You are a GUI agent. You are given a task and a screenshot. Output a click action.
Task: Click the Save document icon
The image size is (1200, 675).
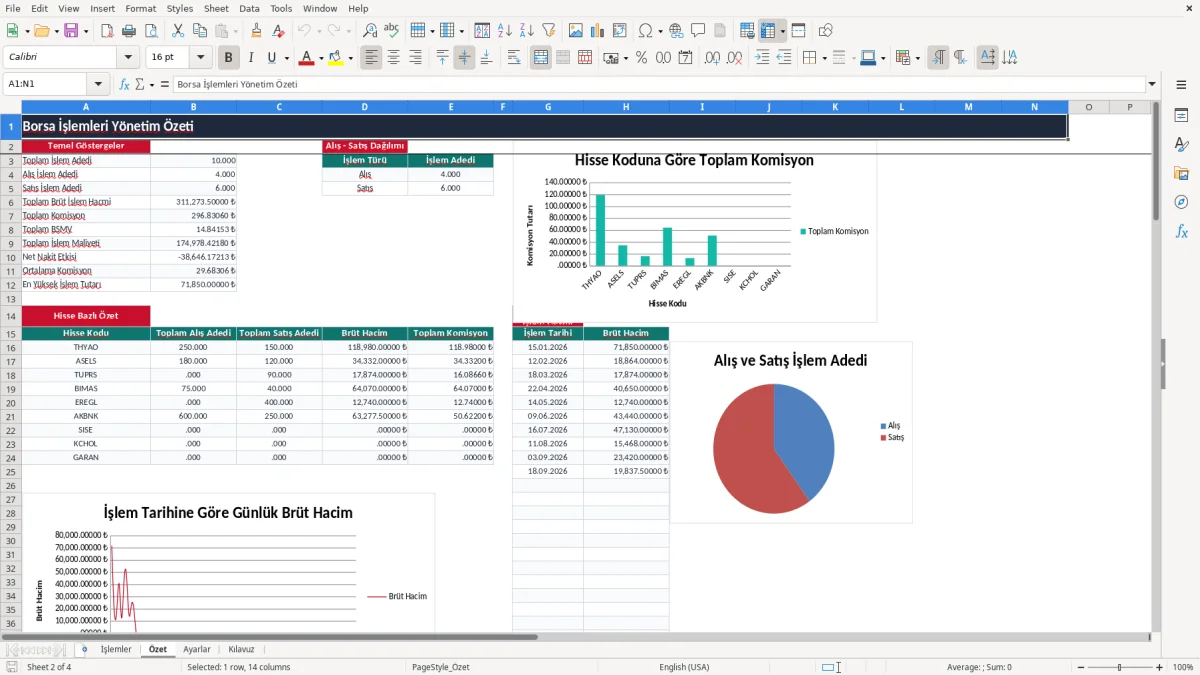[71, 31]
